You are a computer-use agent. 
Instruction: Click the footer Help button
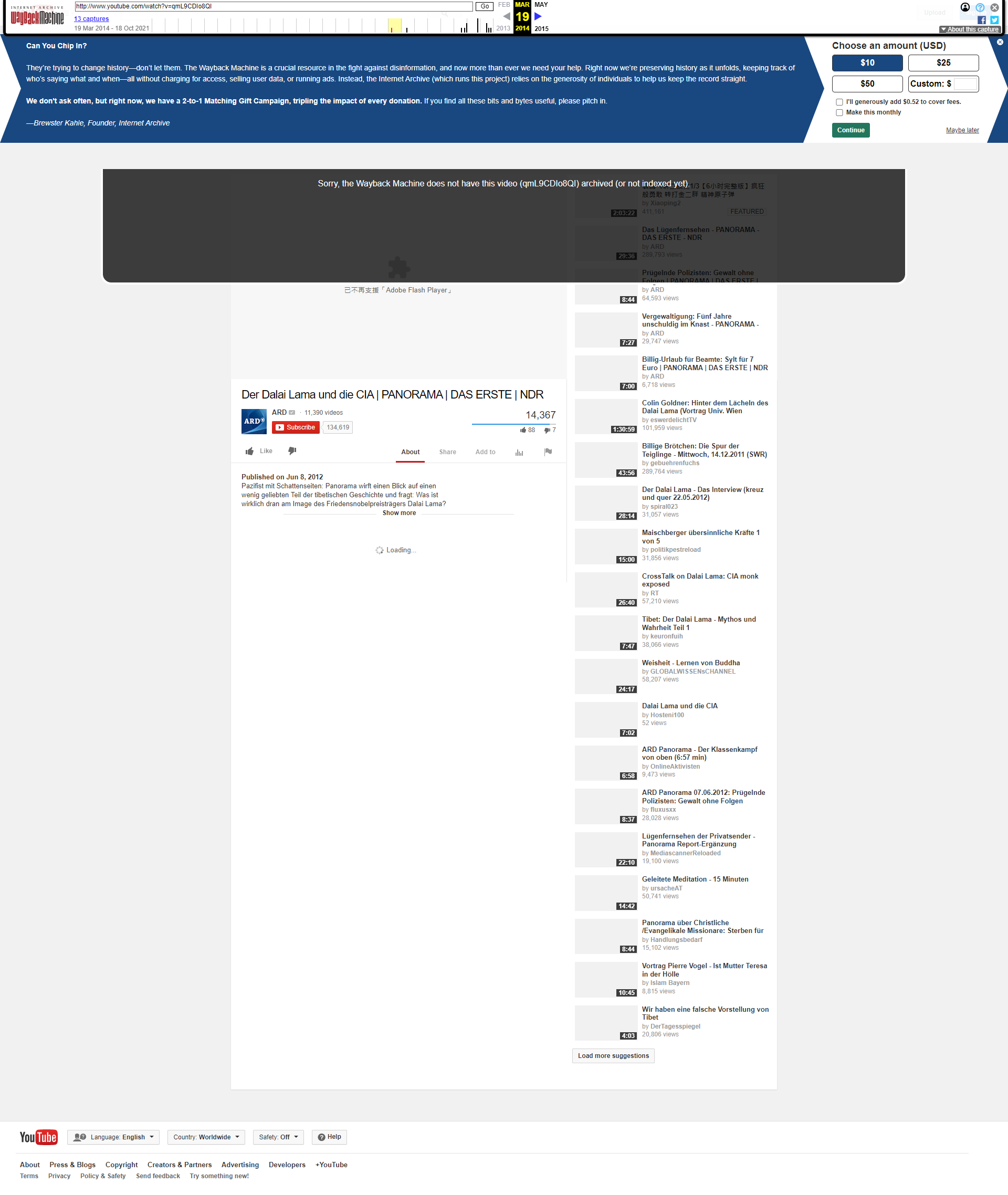(329, 1137)
